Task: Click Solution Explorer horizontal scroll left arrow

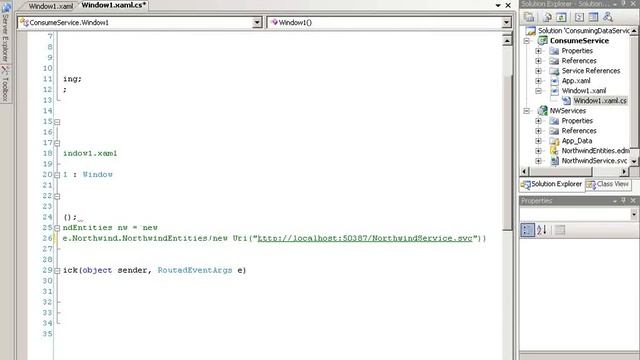Action: [x=524, y=172]
